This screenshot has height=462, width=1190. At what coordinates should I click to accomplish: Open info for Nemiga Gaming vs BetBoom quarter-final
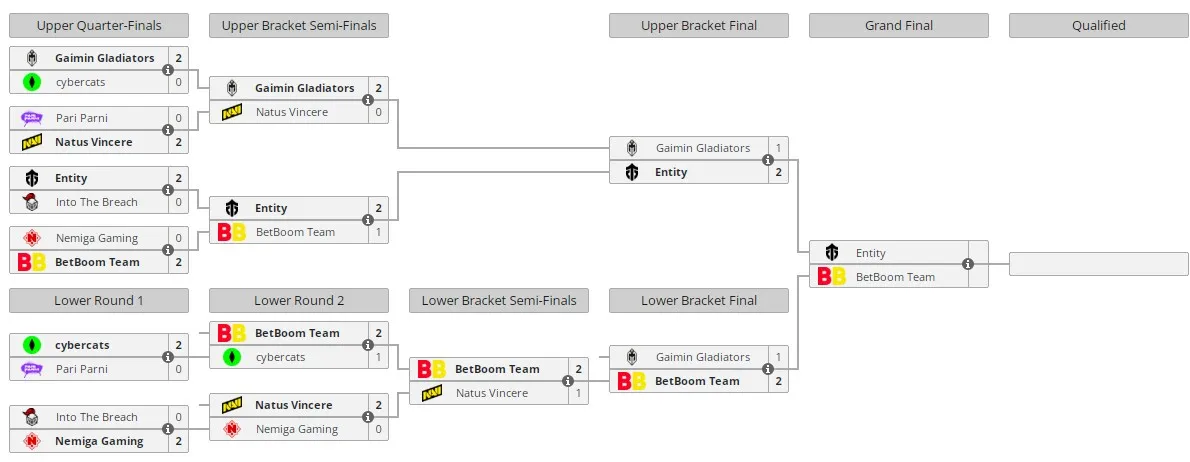point(168,250)
